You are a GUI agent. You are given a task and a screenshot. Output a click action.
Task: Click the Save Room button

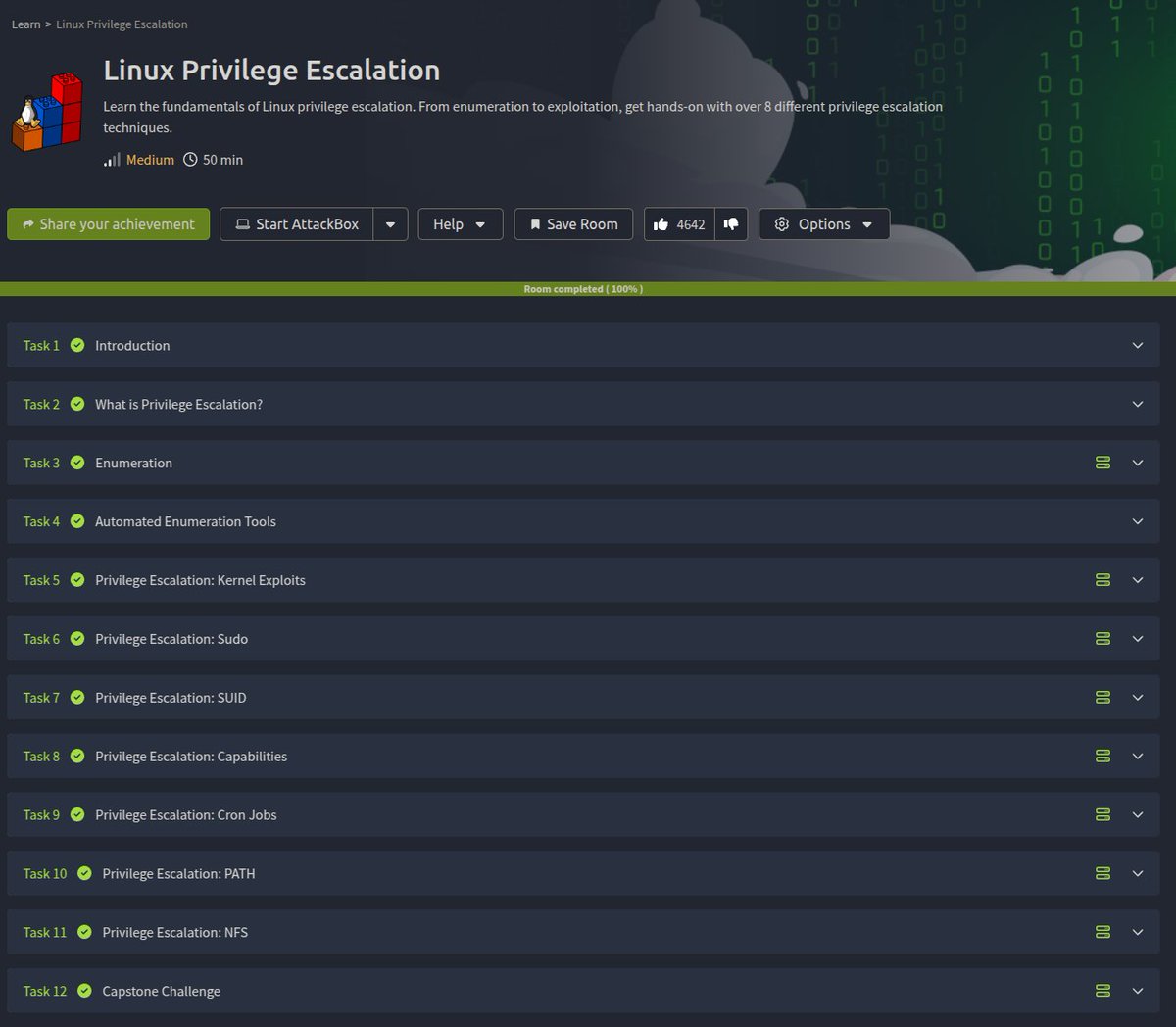[x=573, y=224]
